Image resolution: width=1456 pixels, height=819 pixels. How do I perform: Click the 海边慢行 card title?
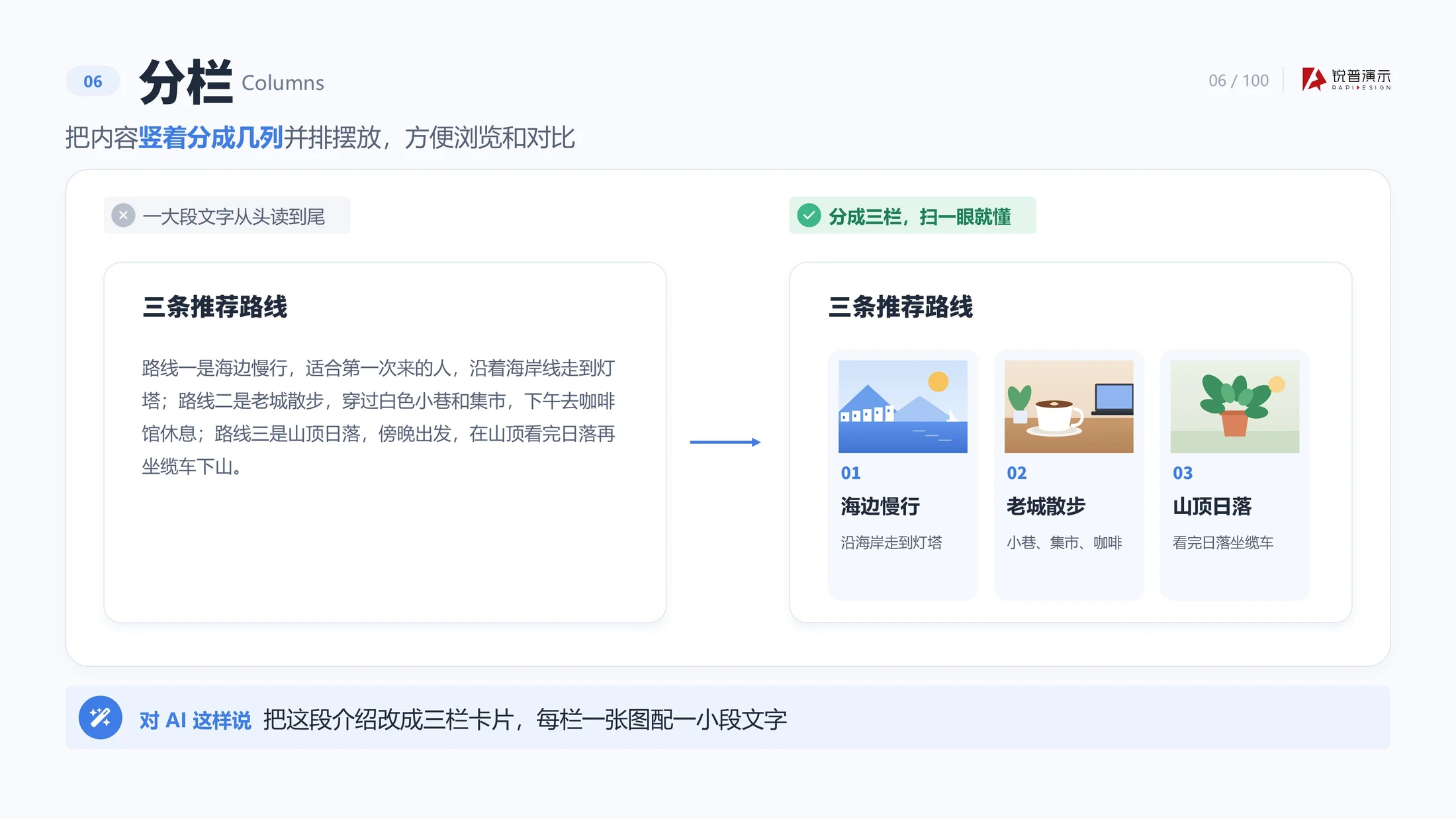(880, 506)
